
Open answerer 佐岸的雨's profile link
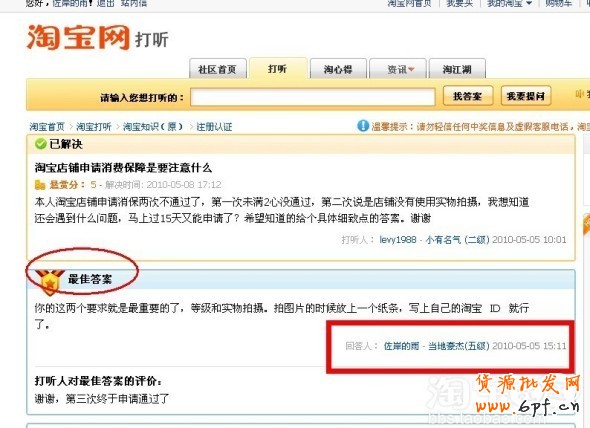tap(401, 346)
